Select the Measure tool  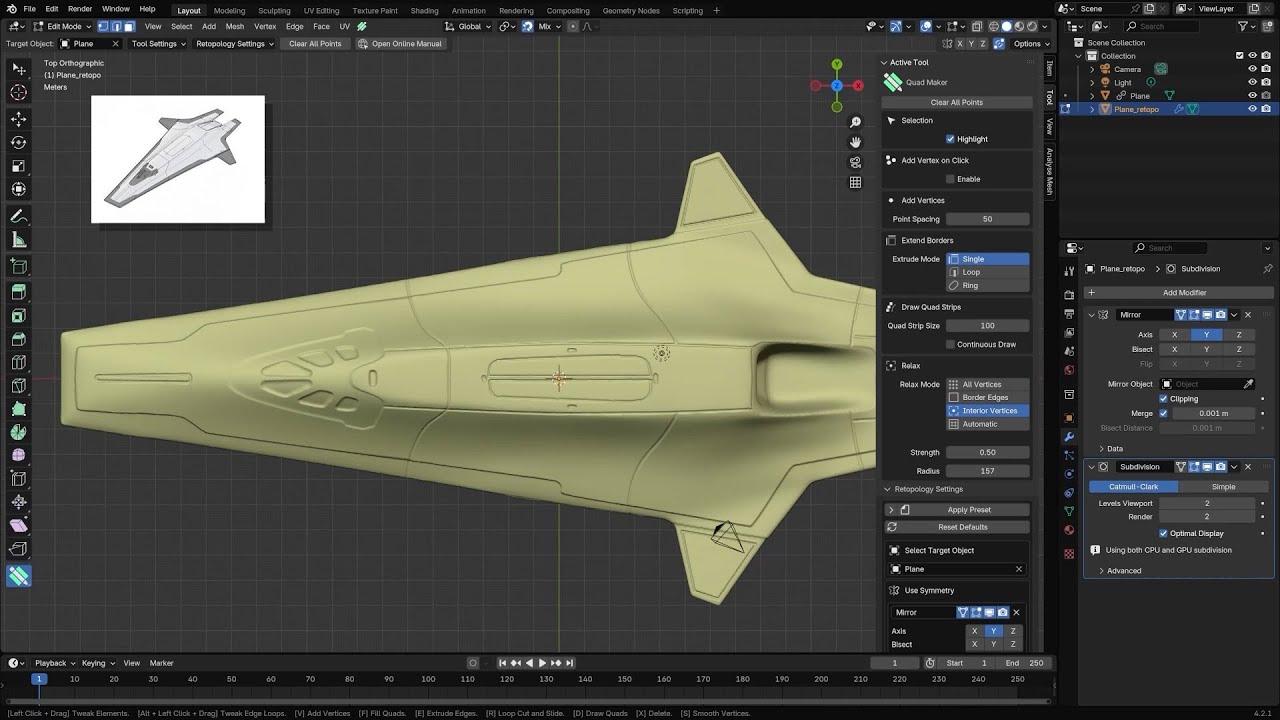click(18, 240)
